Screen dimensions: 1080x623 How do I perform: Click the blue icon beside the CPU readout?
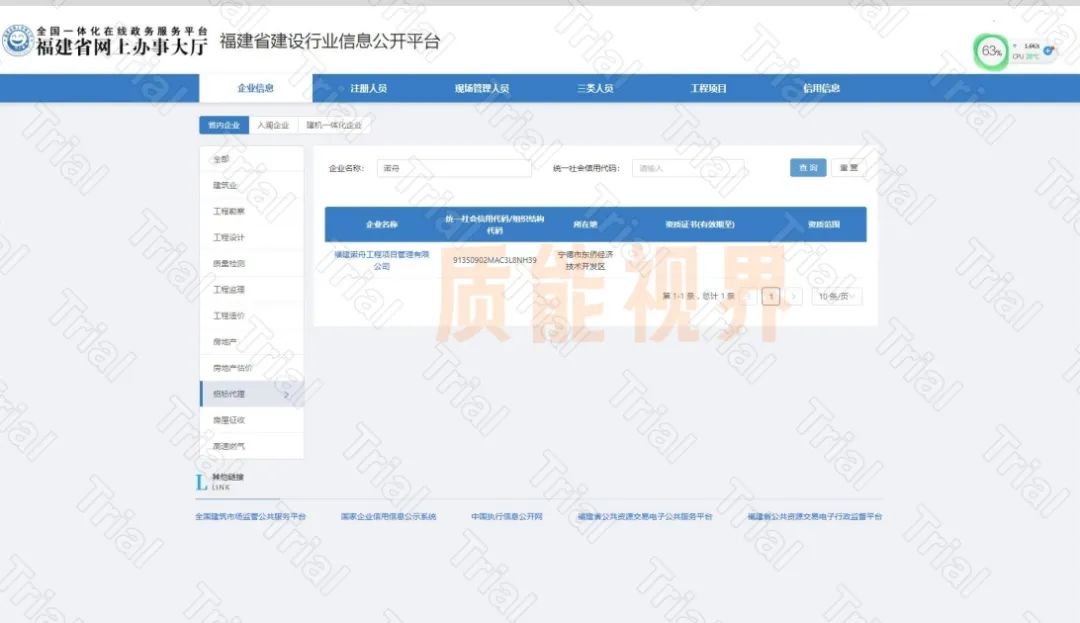point(1048,51)
